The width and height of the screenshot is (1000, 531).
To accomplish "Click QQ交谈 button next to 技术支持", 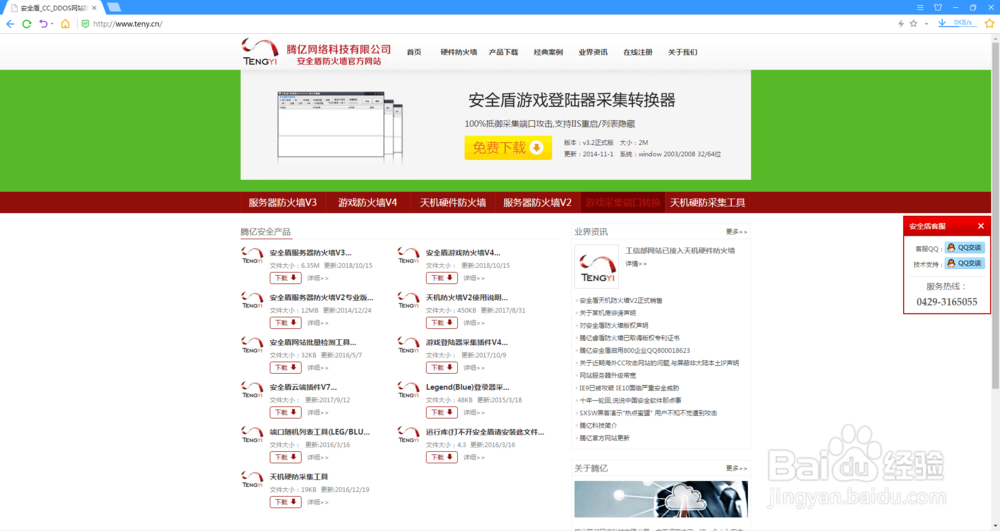I will (x=964, y=263).
